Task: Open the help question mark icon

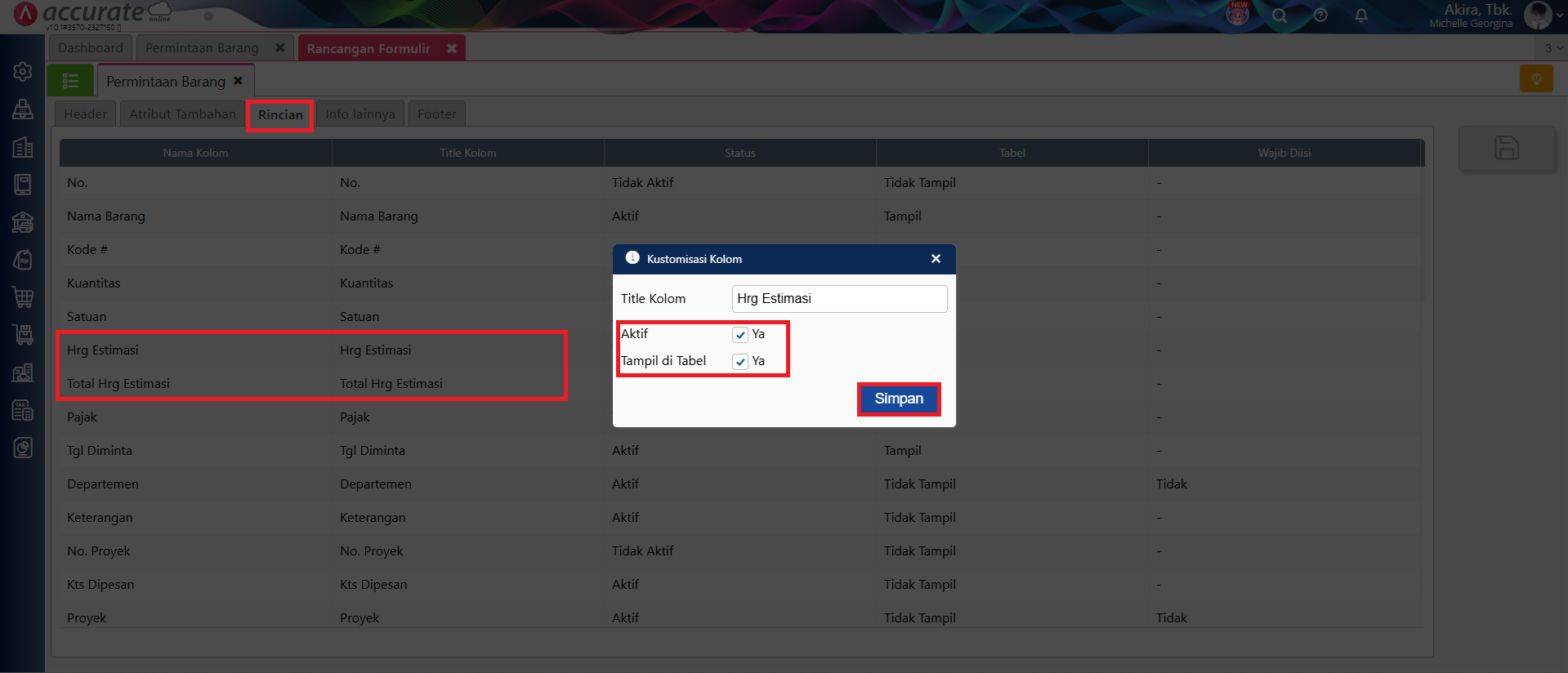Action: [1320, 16]
